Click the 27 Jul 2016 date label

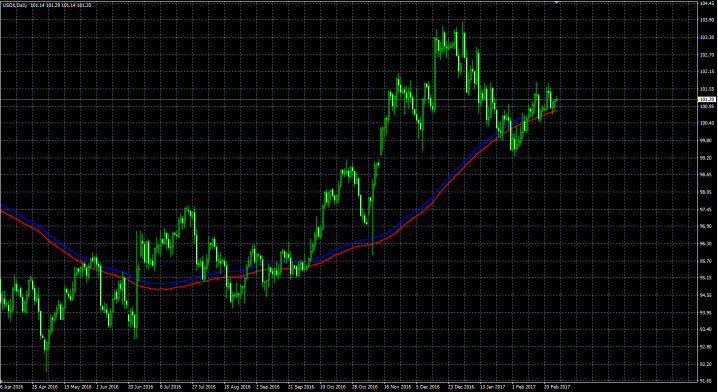[x=204, y=387]
